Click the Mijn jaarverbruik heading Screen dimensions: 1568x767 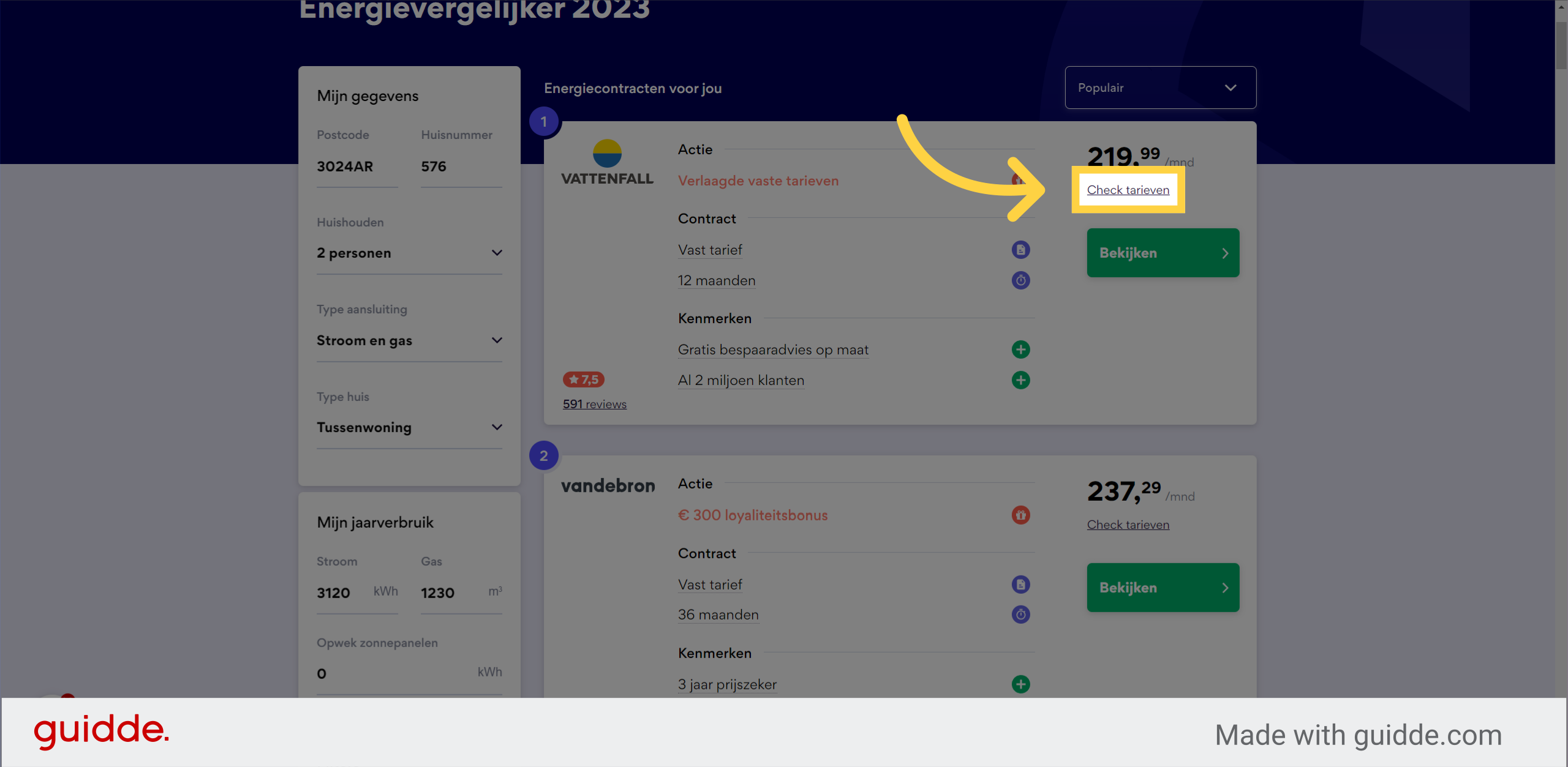point(375,522)
